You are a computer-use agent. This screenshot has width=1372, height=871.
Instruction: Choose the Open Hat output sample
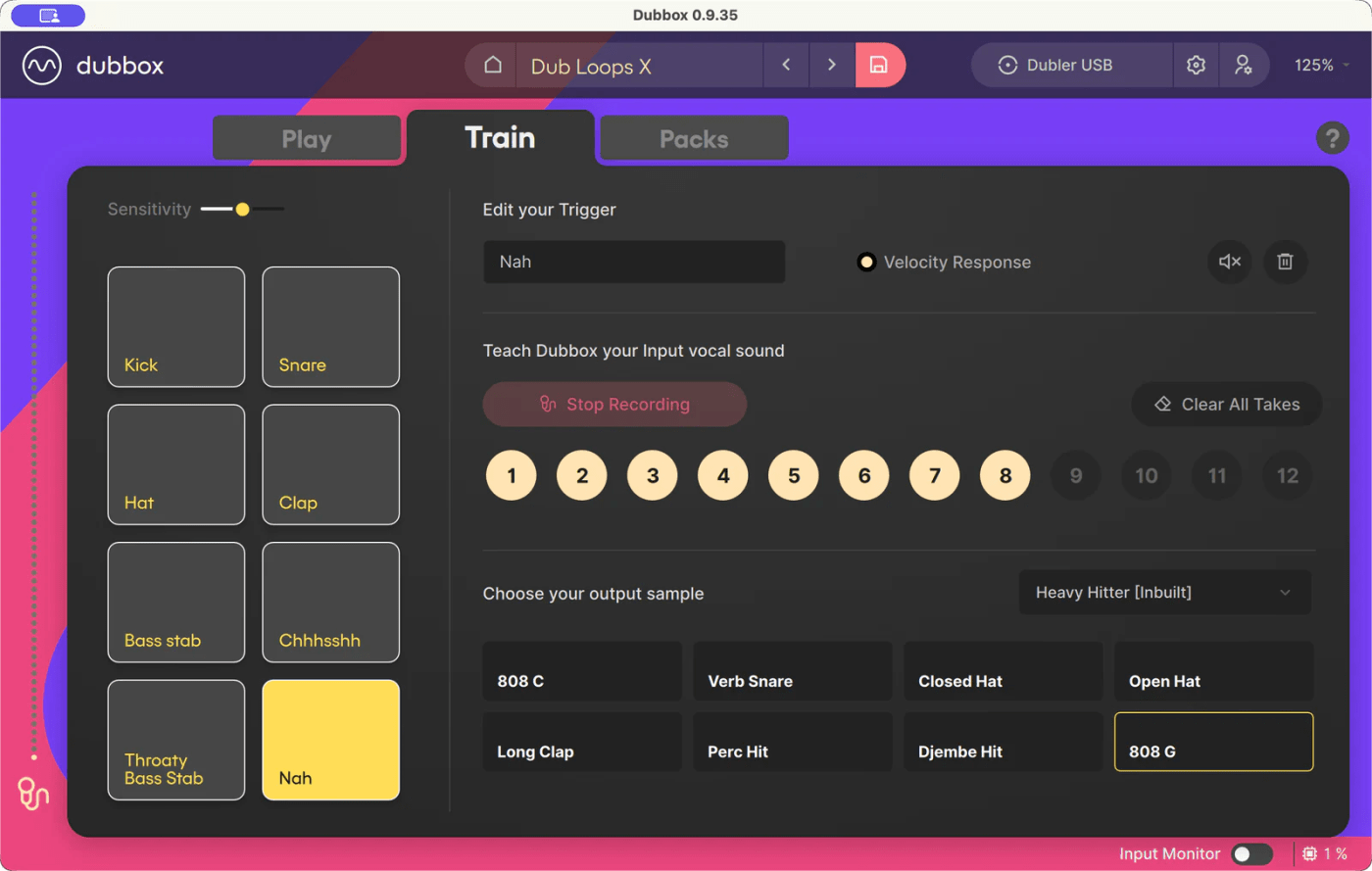[1213, 671]
